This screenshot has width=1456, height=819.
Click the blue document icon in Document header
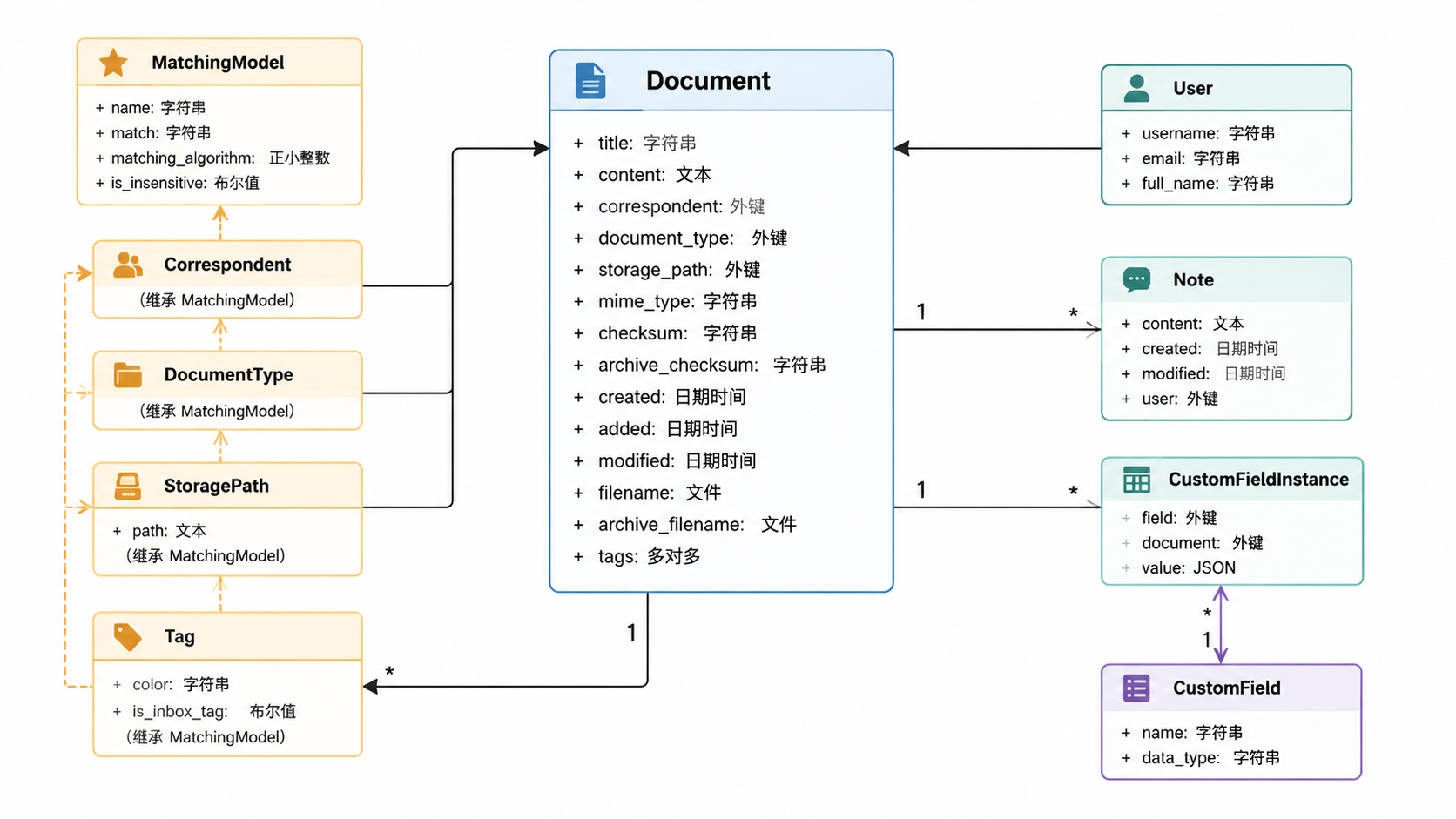click(590, 81)
